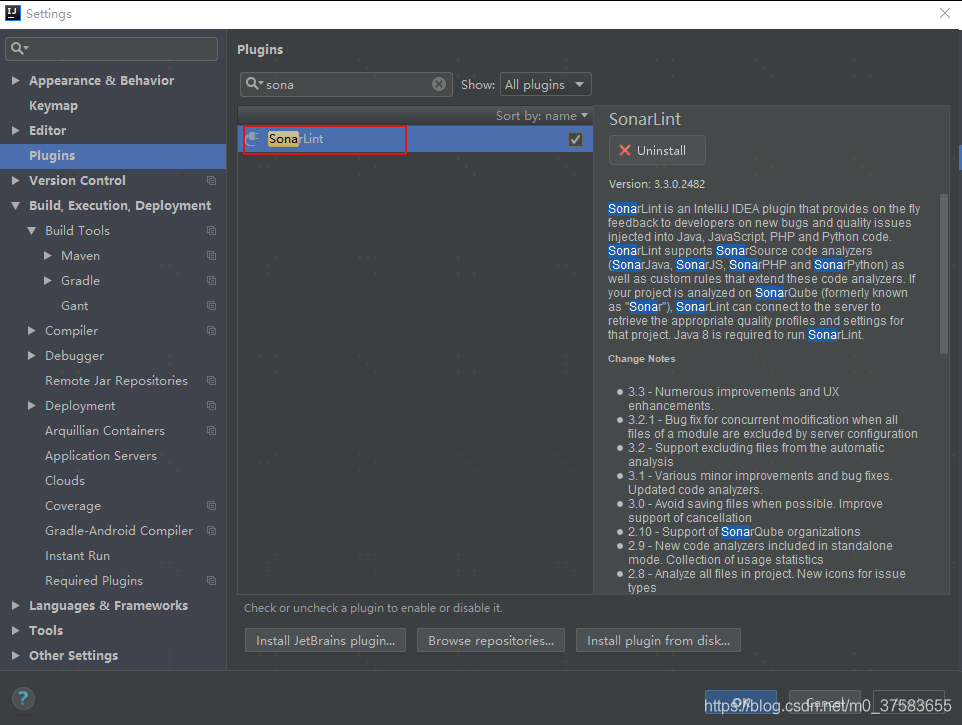Image resolution: width=962 pixels, height=725 pixels.
Task: Open Clouds settings page
Action: click(x=64, y=480)
